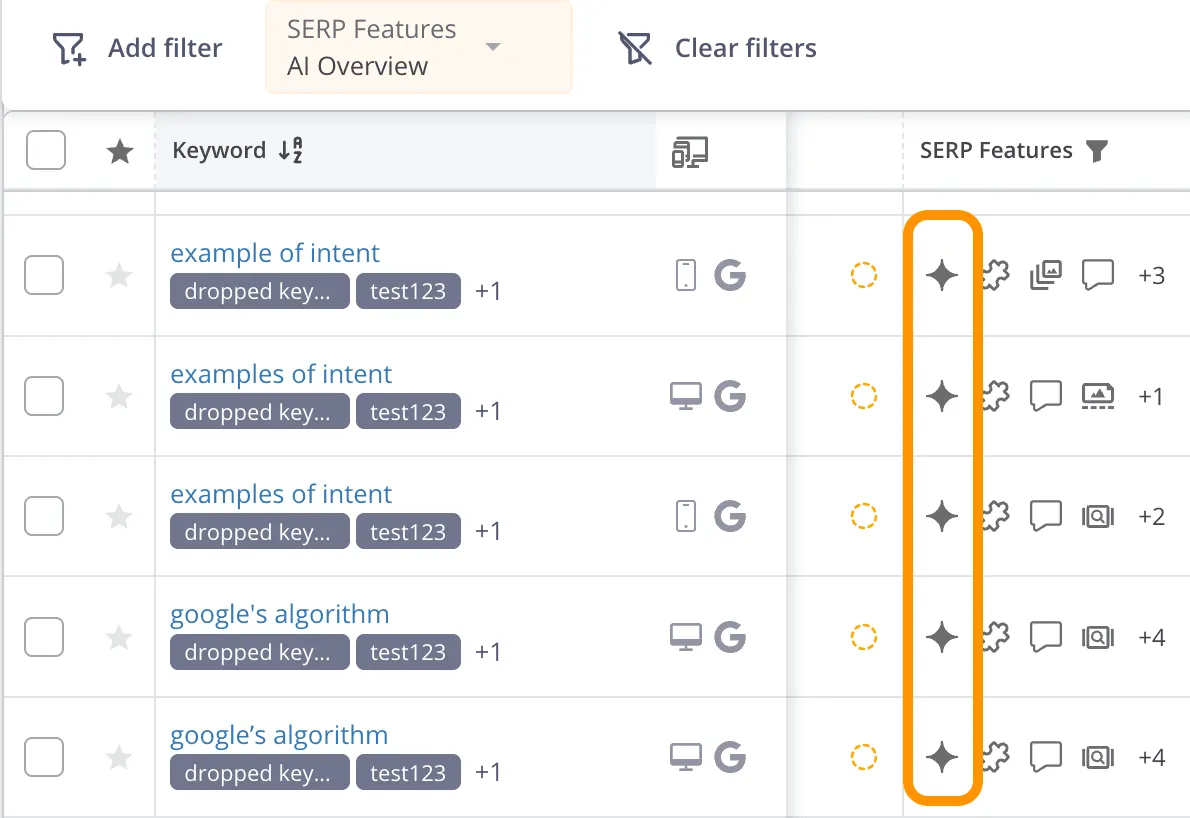Expand the "+1" hidden tags next to test123
1190x818 pixels.
coord(488,291)
